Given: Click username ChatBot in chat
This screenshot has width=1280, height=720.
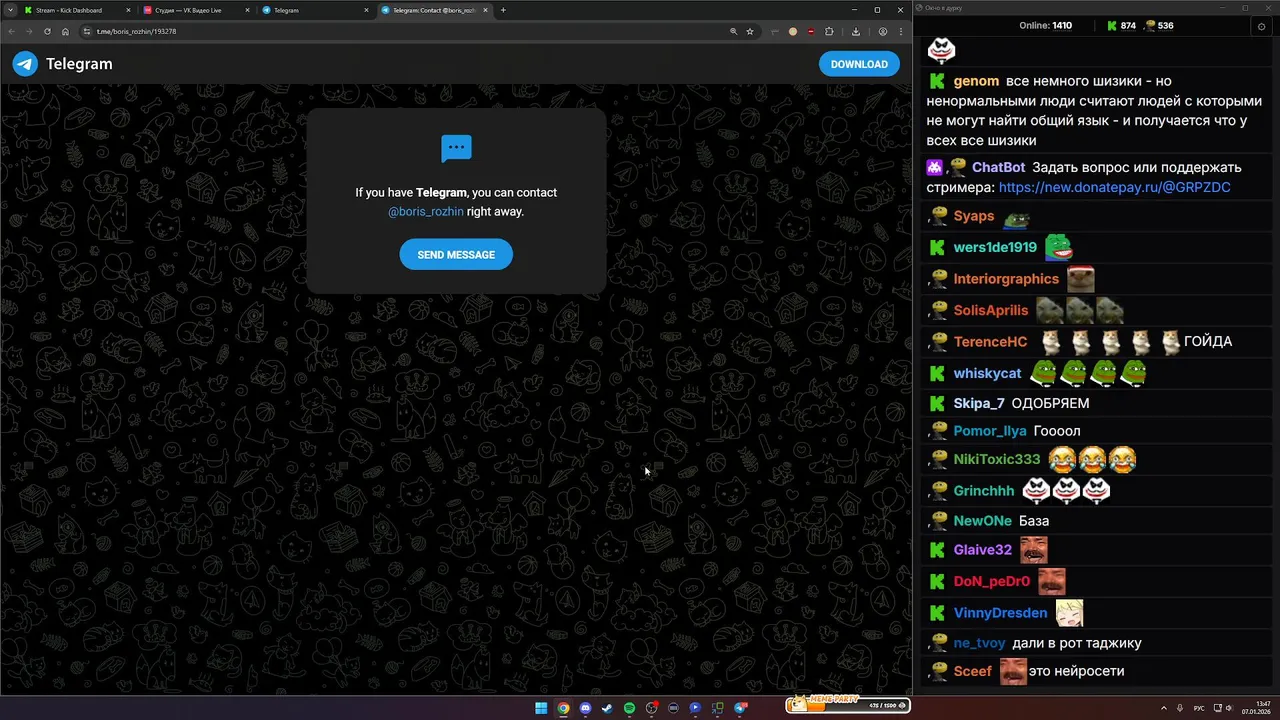Looking at the screenshot, I should [x=999, y=167].
